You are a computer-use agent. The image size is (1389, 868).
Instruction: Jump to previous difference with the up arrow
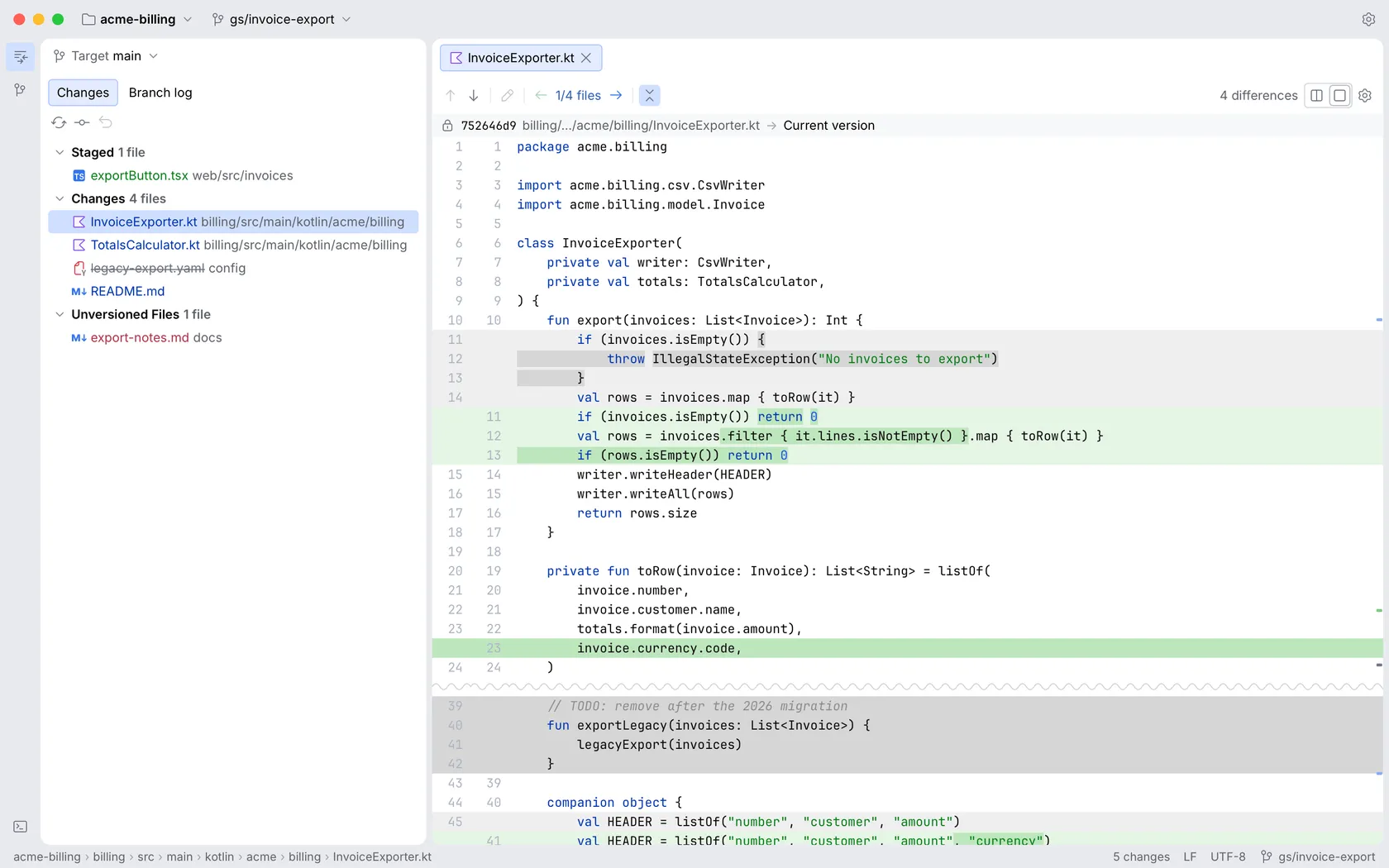point(451,96)
